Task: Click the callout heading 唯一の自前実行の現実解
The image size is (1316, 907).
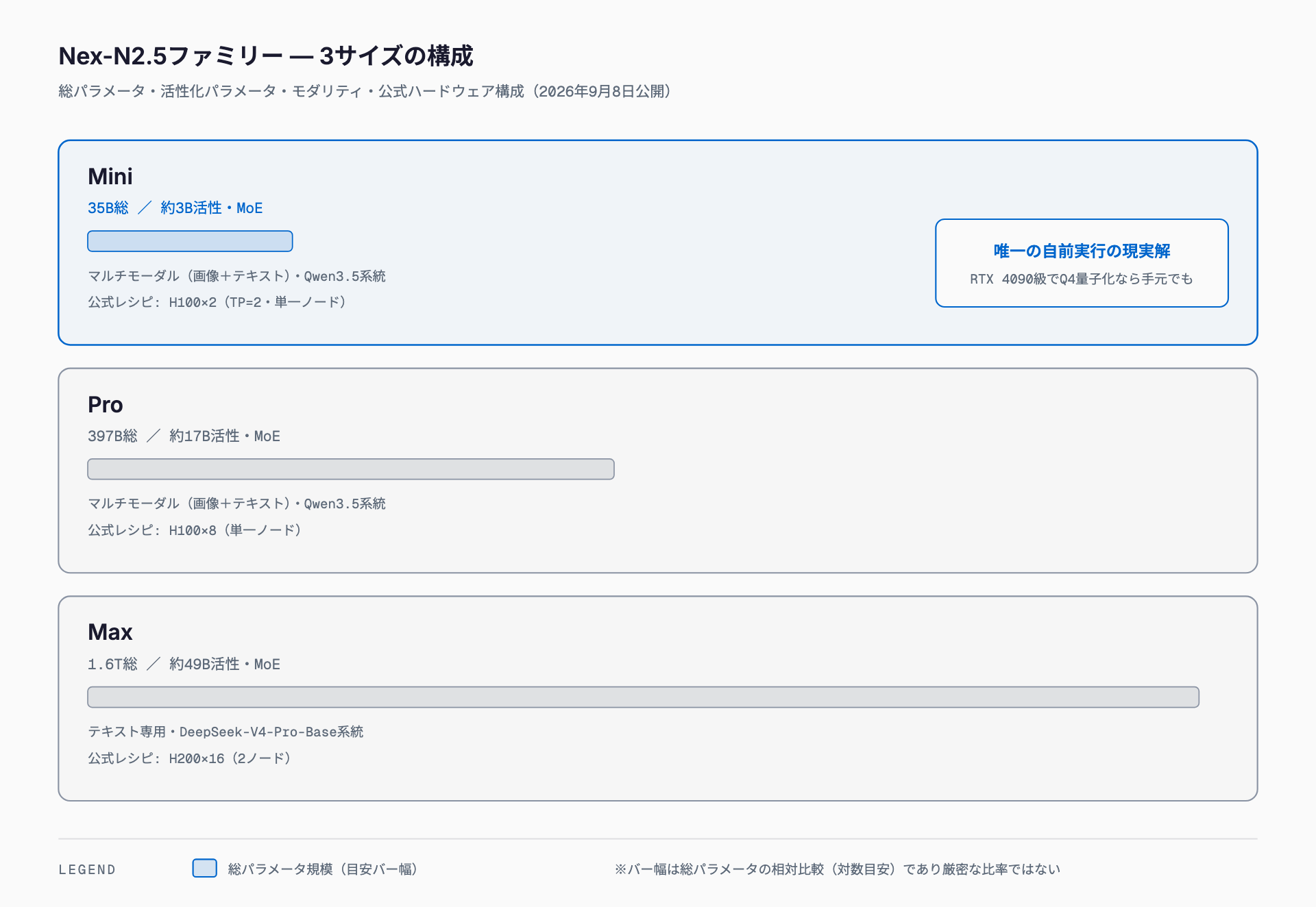Action: (x=1082, y=251)
